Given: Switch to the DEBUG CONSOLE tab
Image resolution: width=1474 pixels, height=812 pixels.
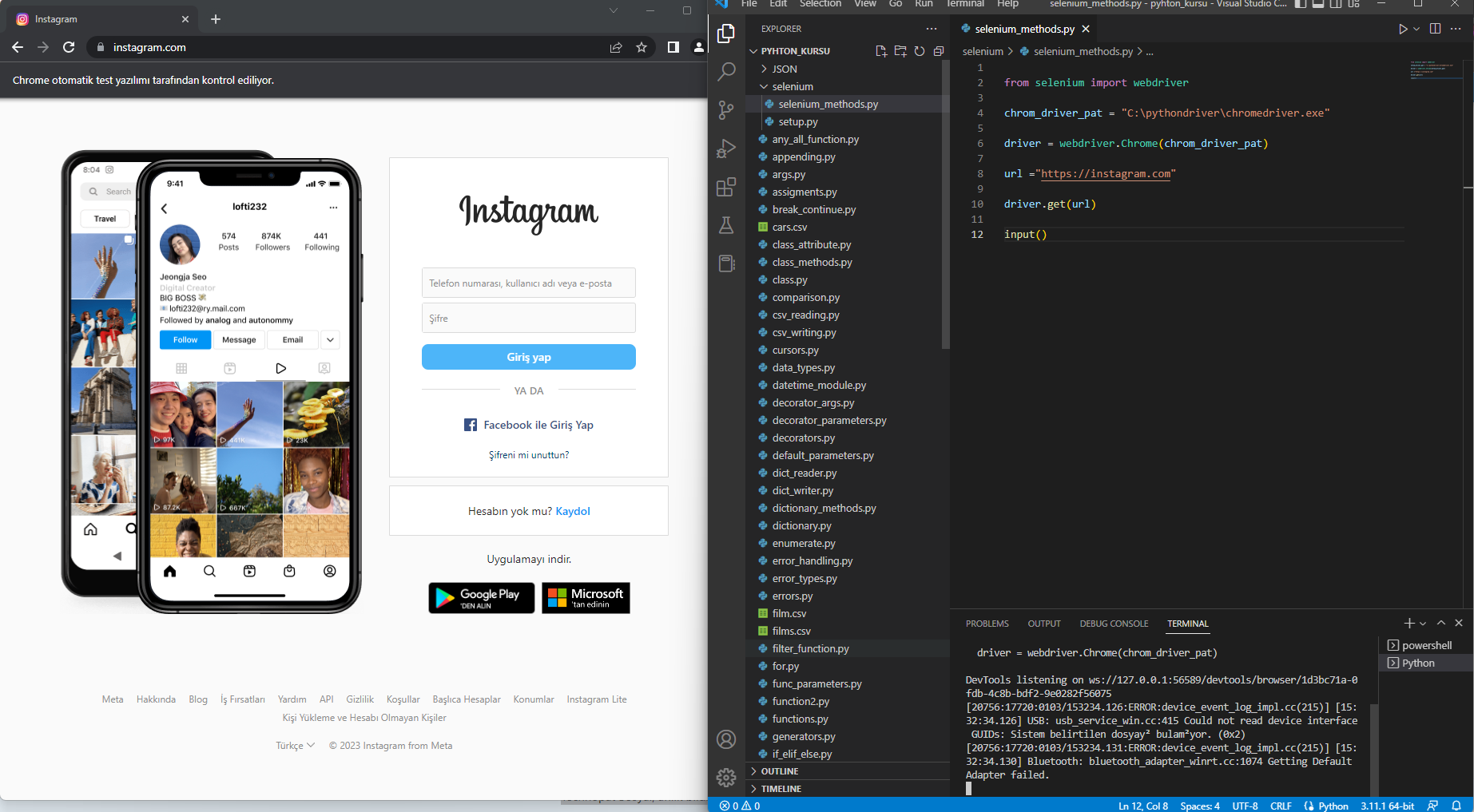Looking at the screenshot, I should (x=1114, y=624).
